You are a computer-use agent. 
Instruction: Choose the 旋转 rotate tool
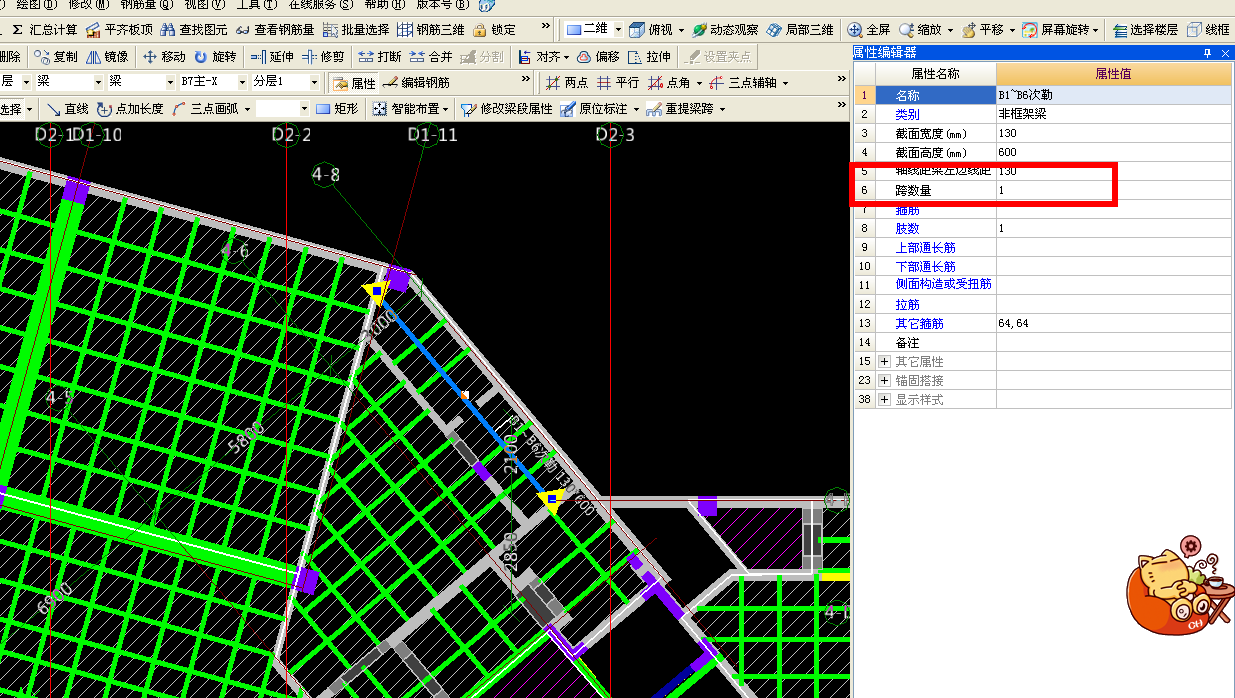click(x=215, y=57)
